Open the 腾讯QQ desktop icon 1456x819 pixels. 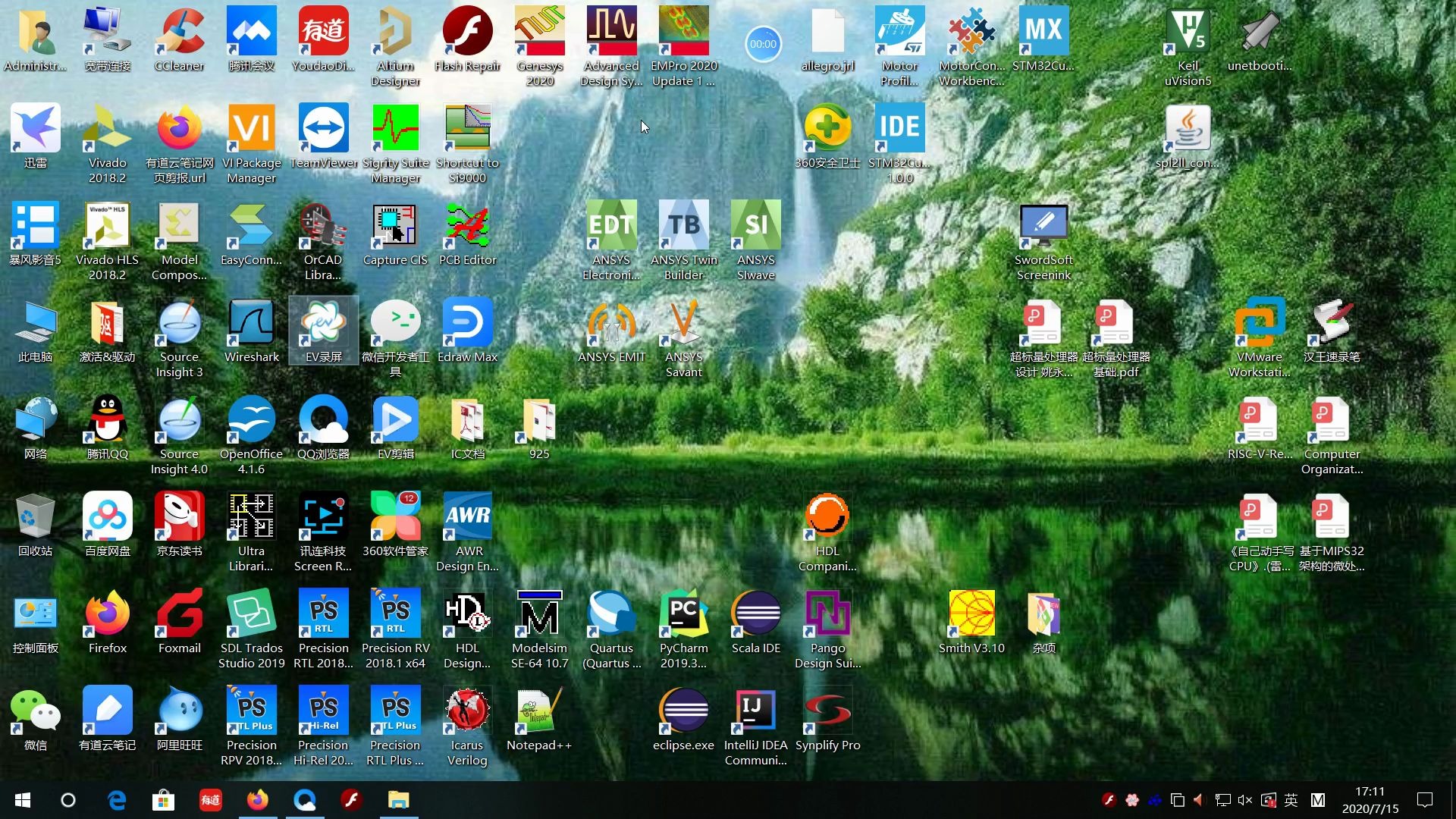pyautogui.click(x=107, y=428)
